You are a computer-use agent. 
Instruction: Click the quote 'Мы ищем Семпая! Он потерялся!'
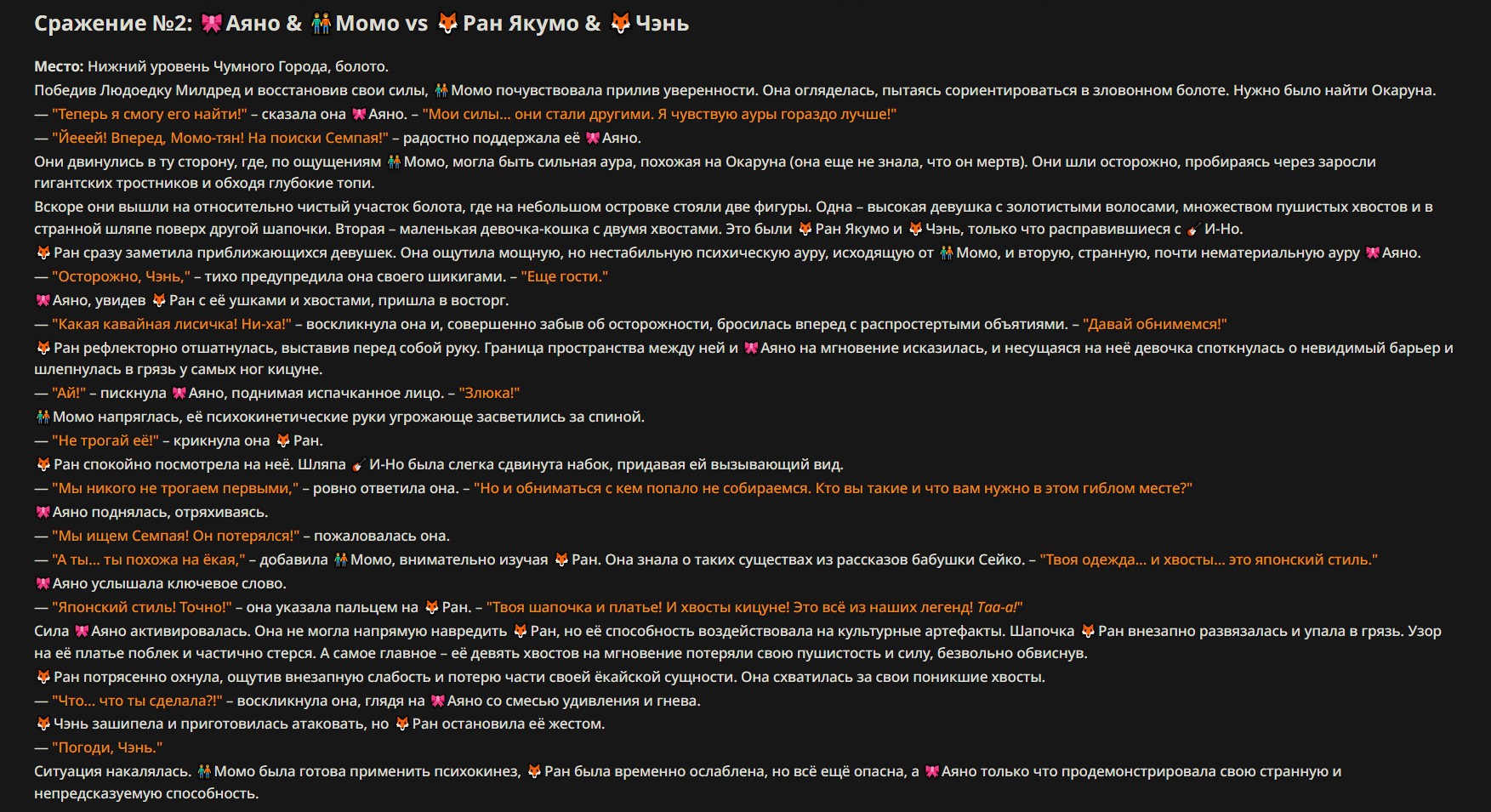(x=175, y=536)
